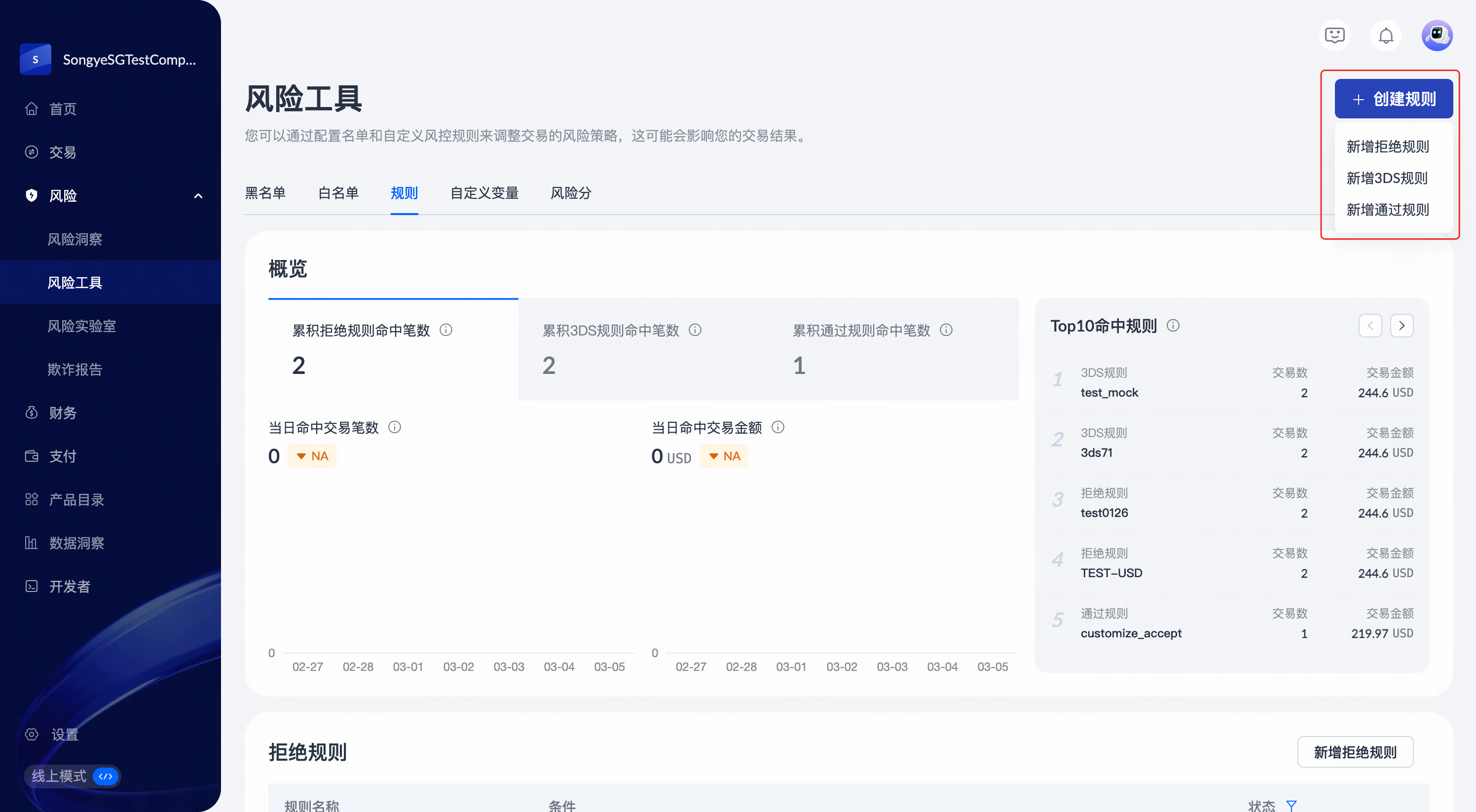
Task: Open 风险实验室 in the sidebar
Action: (x=81, y=326)
